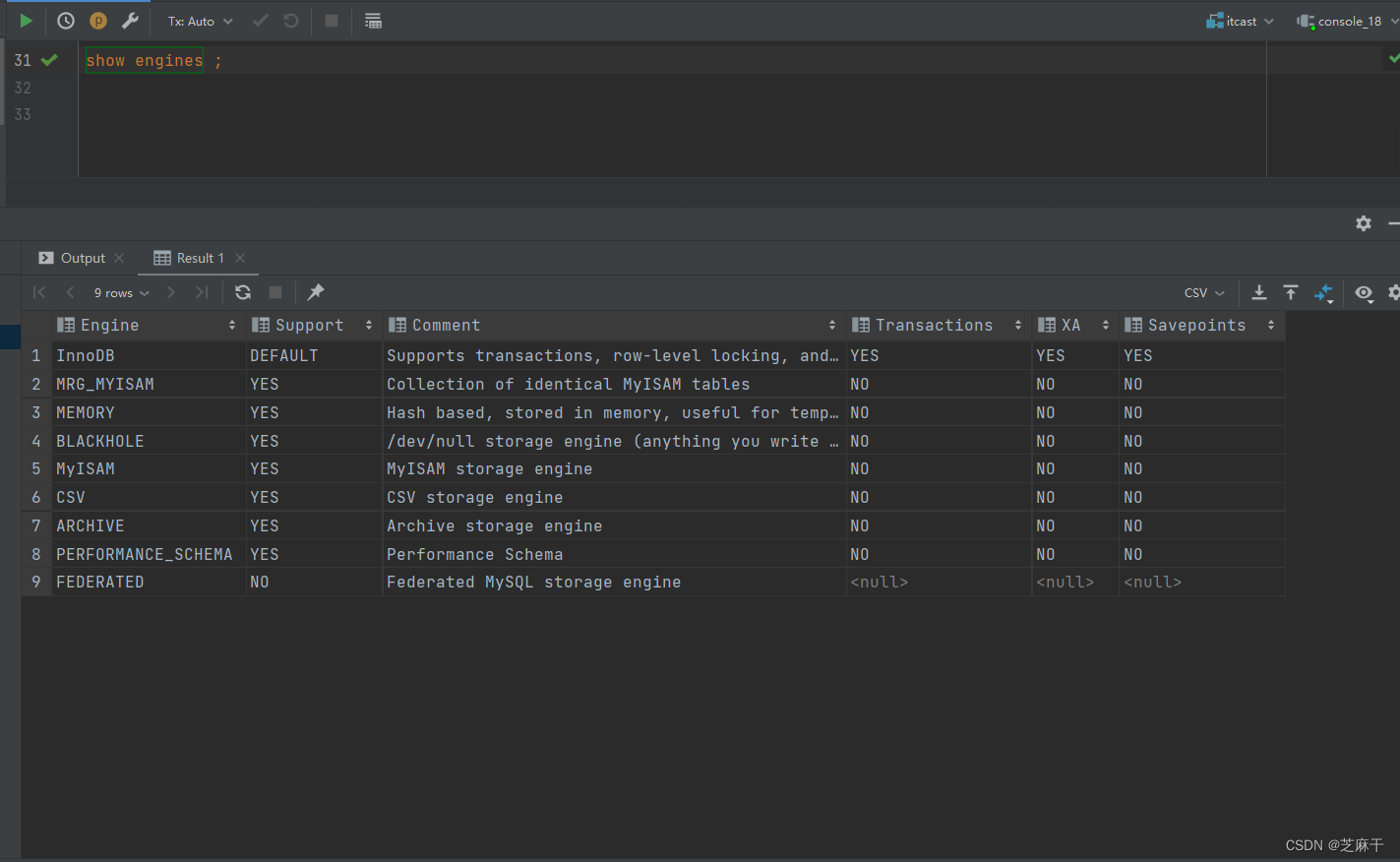
Task: Open the Tx: Auto transaction mode dropdown
Action: pos(197,21)
